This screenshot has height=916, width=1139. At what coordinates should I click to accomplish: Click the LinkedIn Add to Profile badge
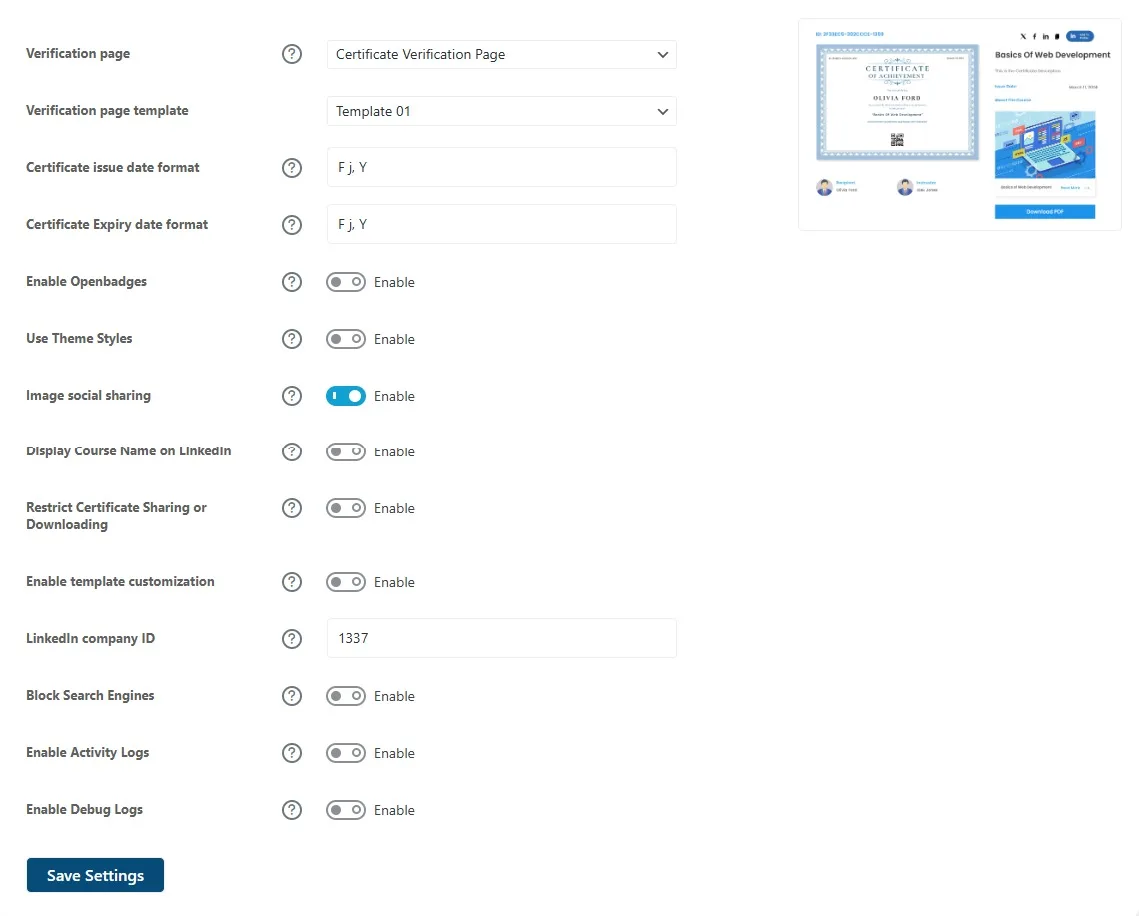1080,36
